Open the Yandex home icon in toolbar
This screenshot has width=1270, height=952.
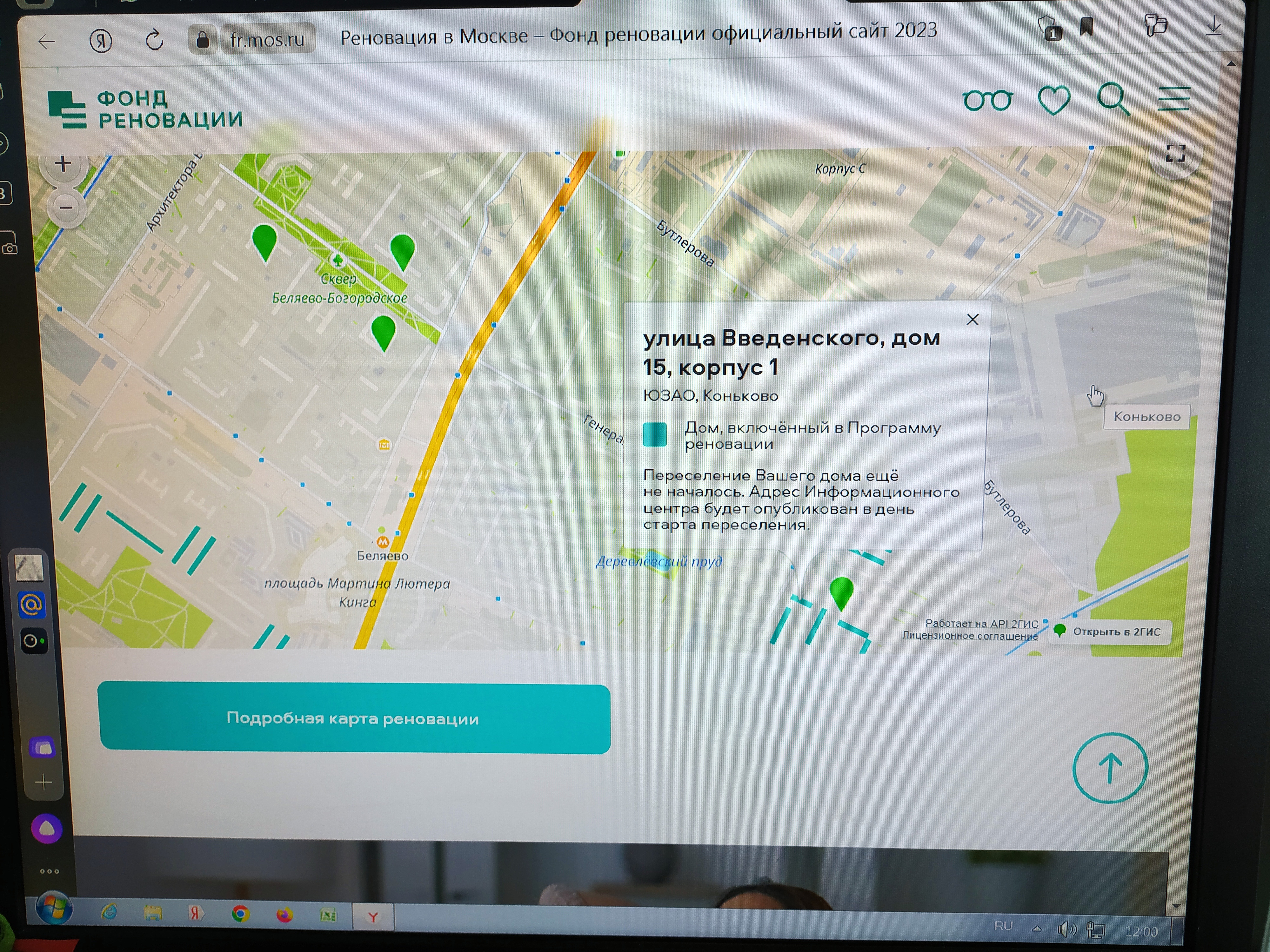coord(101,41)
